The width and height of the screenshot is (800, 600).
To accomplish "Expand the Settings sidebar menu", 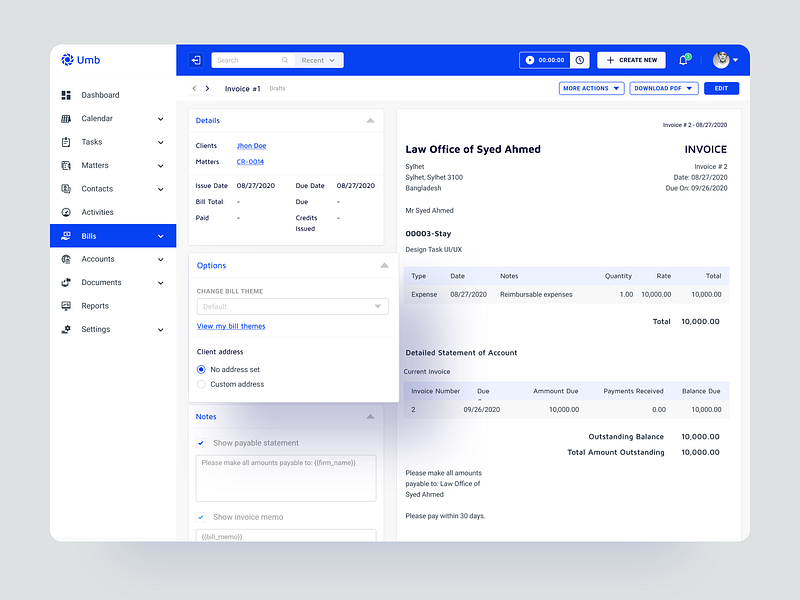I will point(159,329).
